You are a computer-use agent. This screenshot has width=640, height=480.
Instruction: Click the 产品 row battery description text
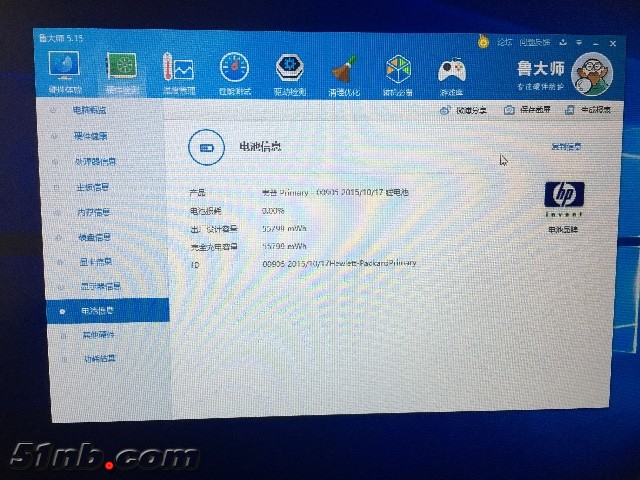pos(335,192)
